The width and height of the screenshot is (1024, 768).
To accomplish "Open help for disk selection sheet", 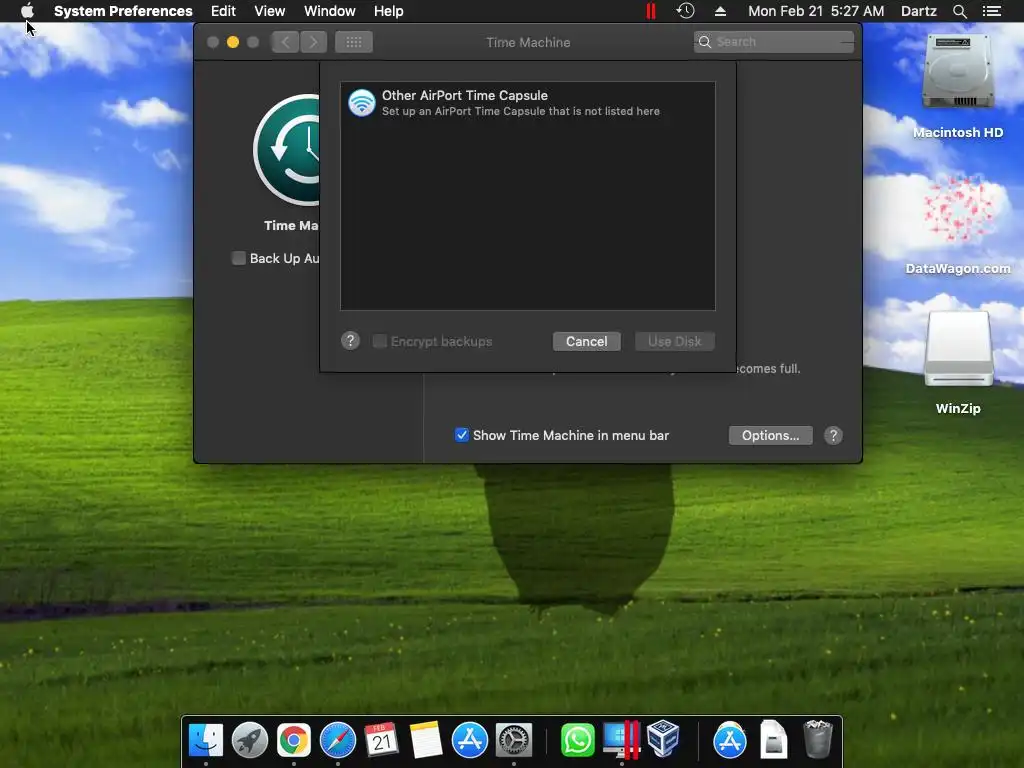I will click(x=350, y=341).
